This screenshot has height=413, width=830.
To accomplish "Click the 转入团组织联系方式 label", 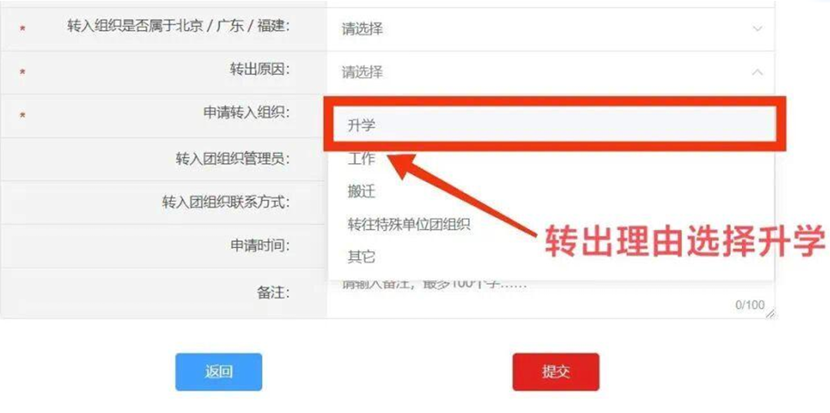I will [226, 202].
